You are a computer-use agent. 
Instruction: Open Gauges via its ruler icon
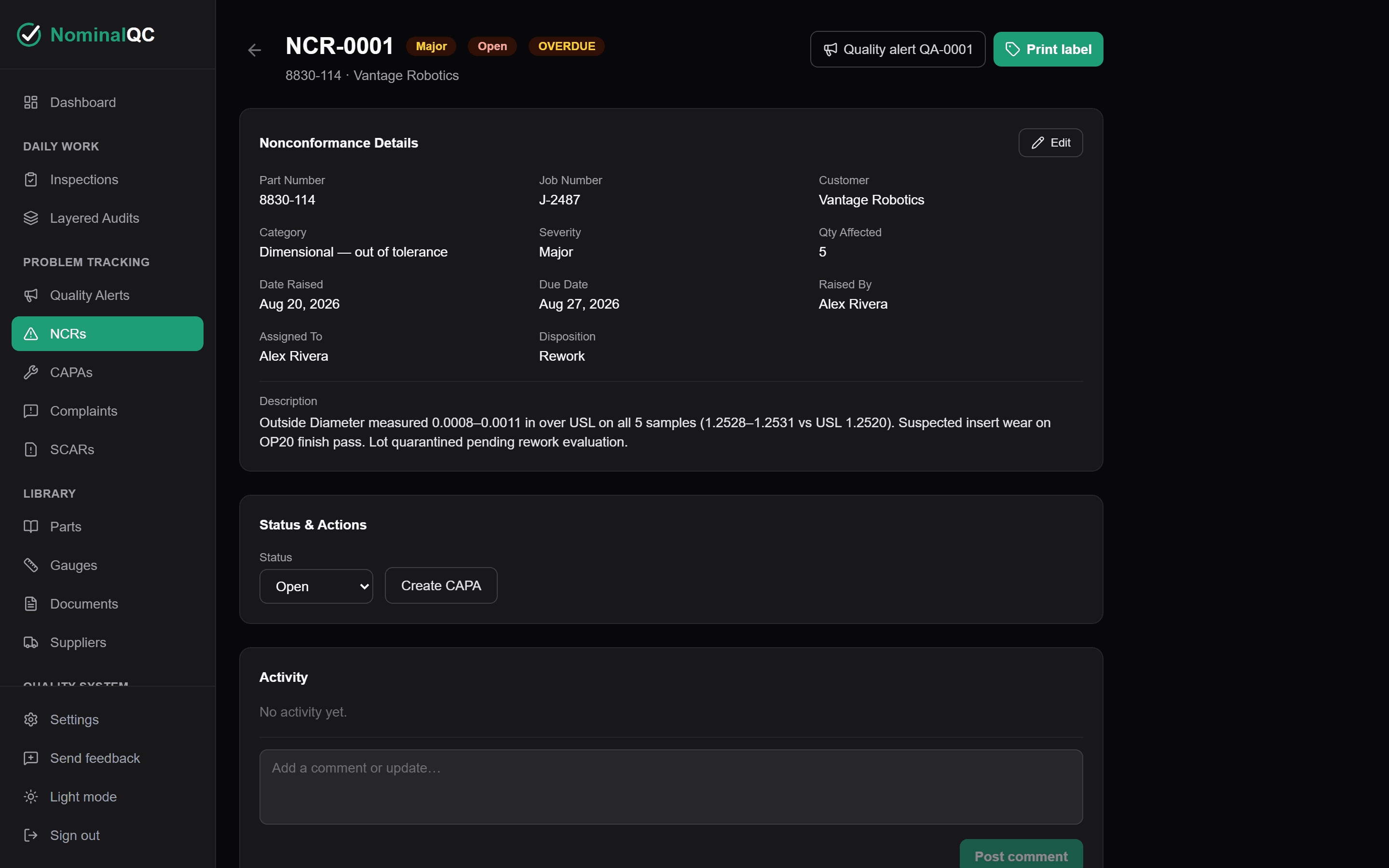point(31,565)
